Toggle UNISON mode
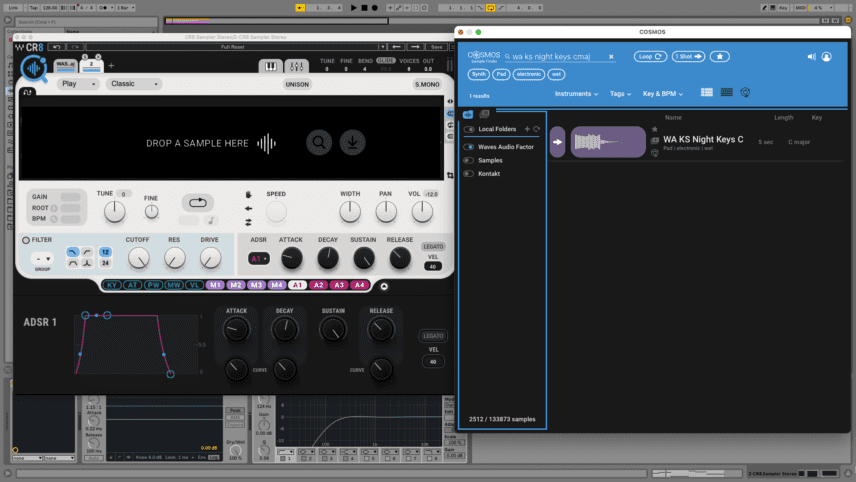 (297, 84)
